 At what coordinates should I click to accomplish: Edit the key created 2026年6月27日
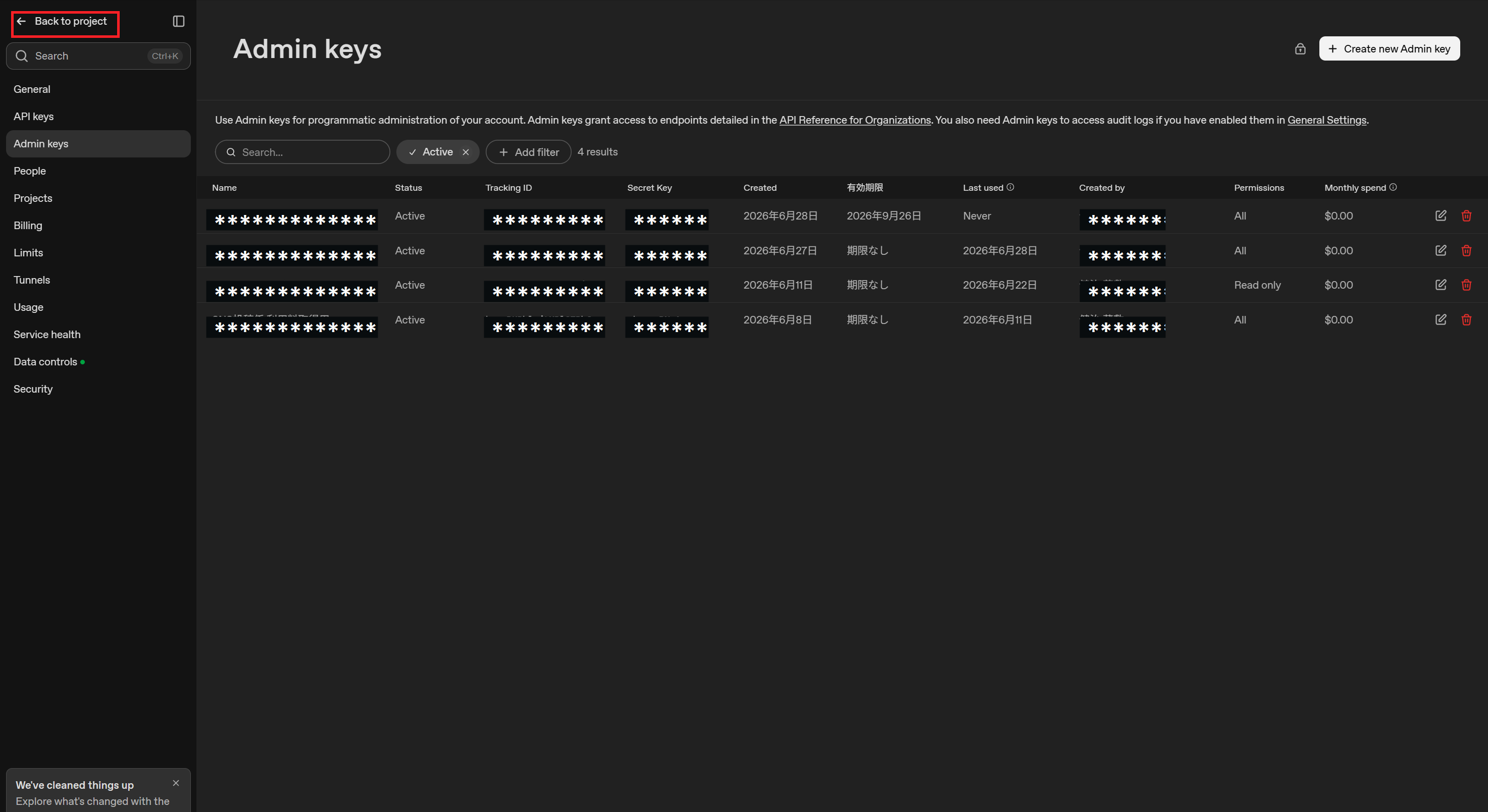1441,250
